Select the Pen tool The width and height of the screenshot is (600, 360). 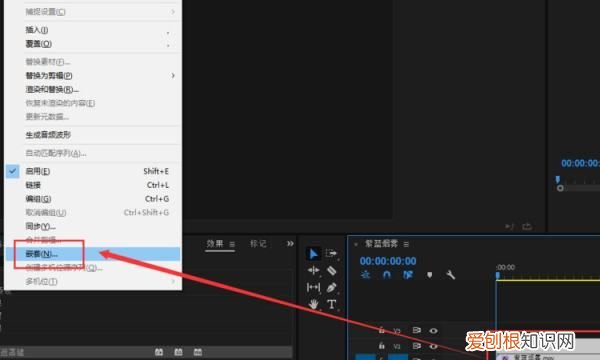[x=331, y=287]
